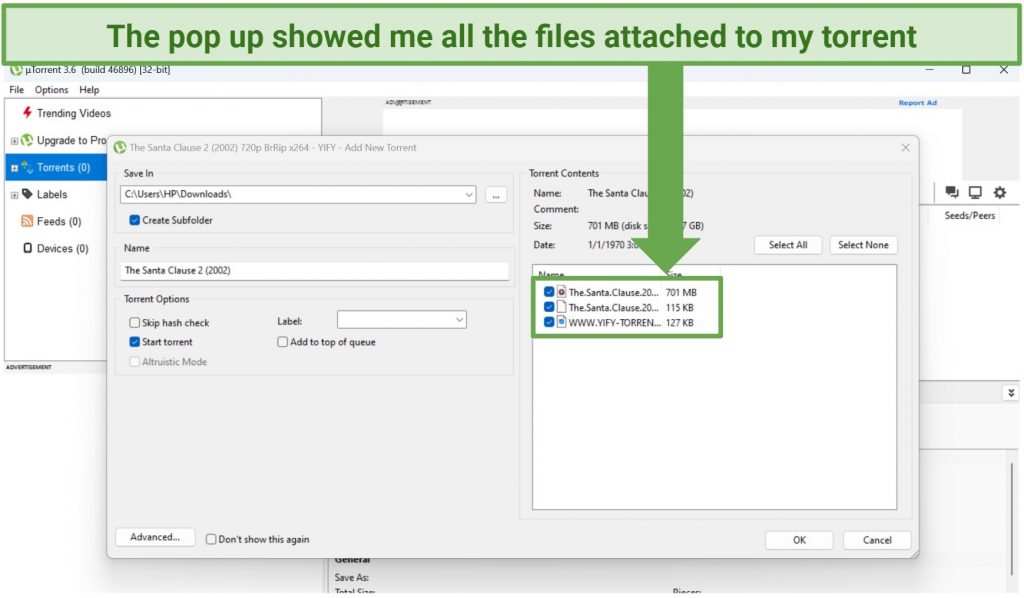Click the chat bubbles icon in toolbar
Viewport: 1024px width, 598px height.
pyautogui.click(x=952, y=192)
